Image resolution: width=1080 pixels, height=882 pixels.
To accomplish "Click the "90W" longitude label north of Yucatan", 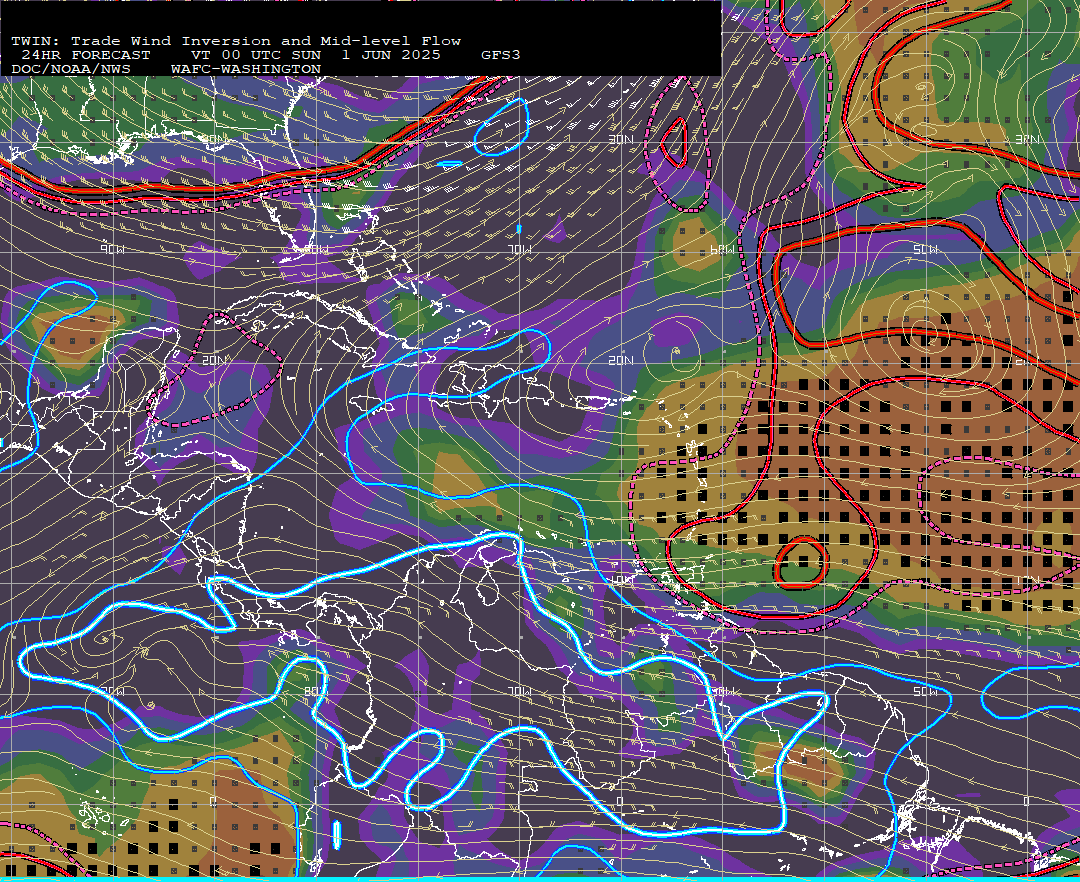I will (112, 249).
